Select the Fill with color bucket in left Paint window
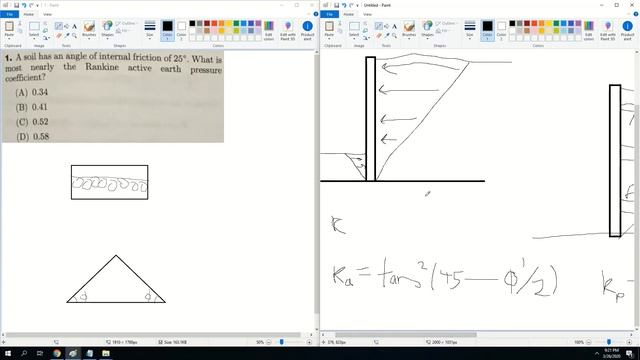Screen dimensions: 640x360 click(x=67, y=26)
